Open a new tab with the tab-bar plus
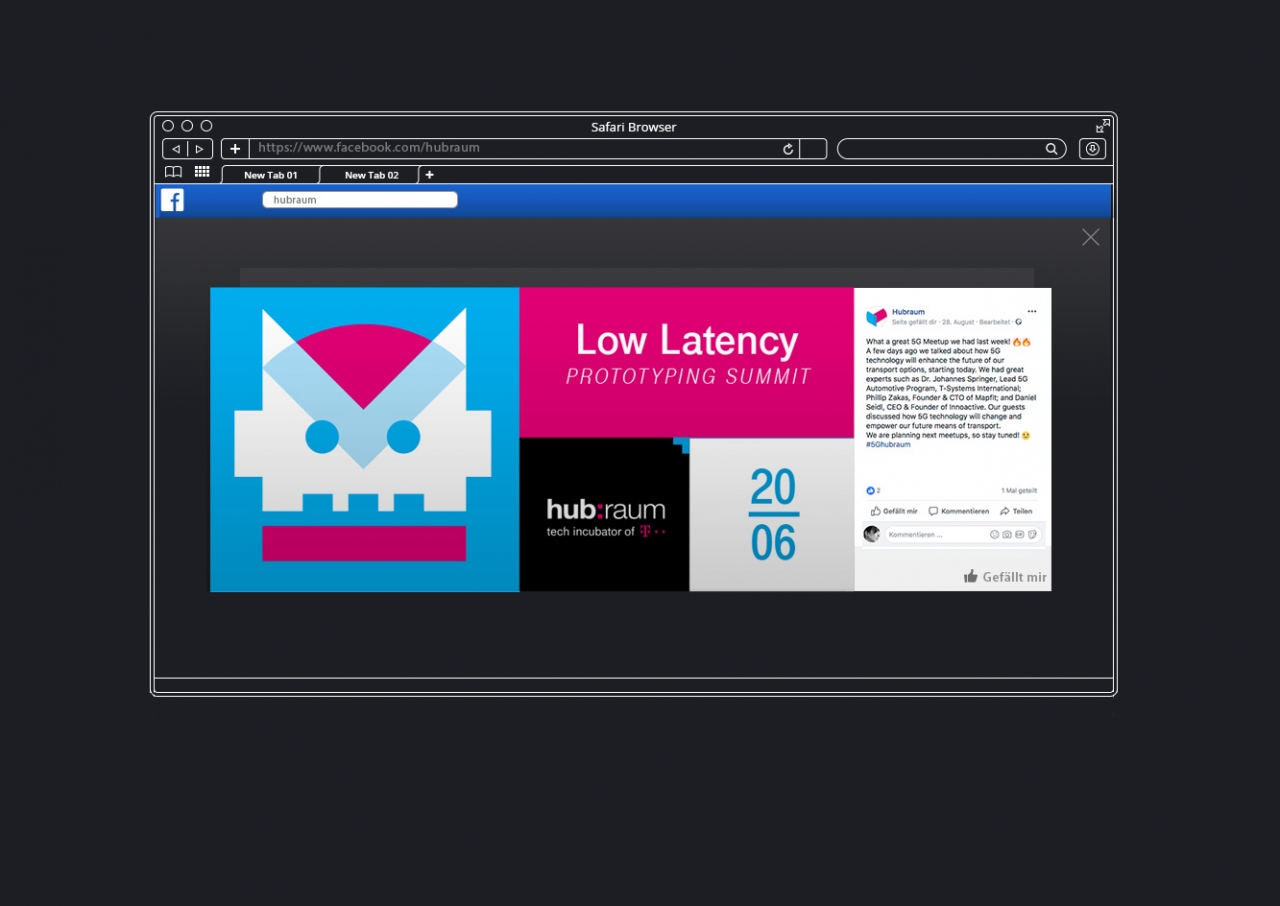Image resolution: width=1280 pixels, height=906 pixels. pyautogui.click(x=430, y=175)
